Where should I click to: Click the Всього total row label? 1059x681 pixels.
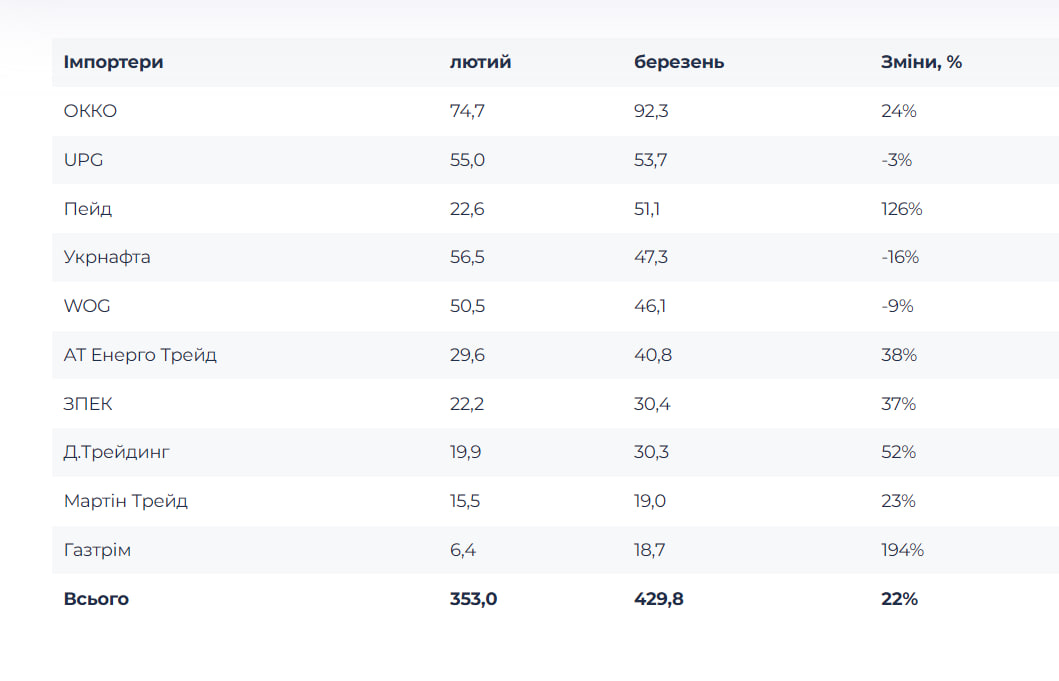click(96, 599)
